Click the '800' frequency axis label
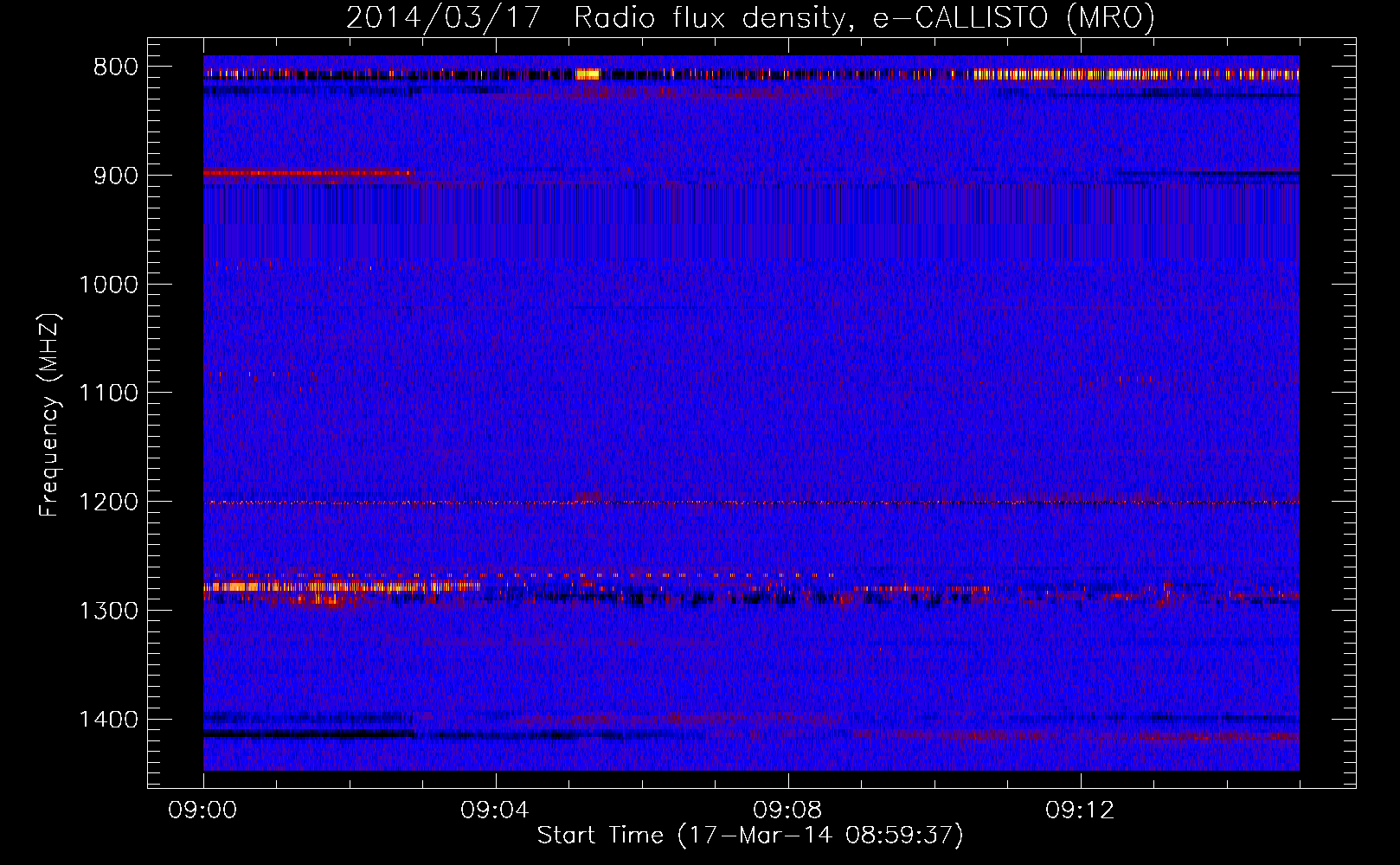1400x865 pixels. click(x=115, y=67)
